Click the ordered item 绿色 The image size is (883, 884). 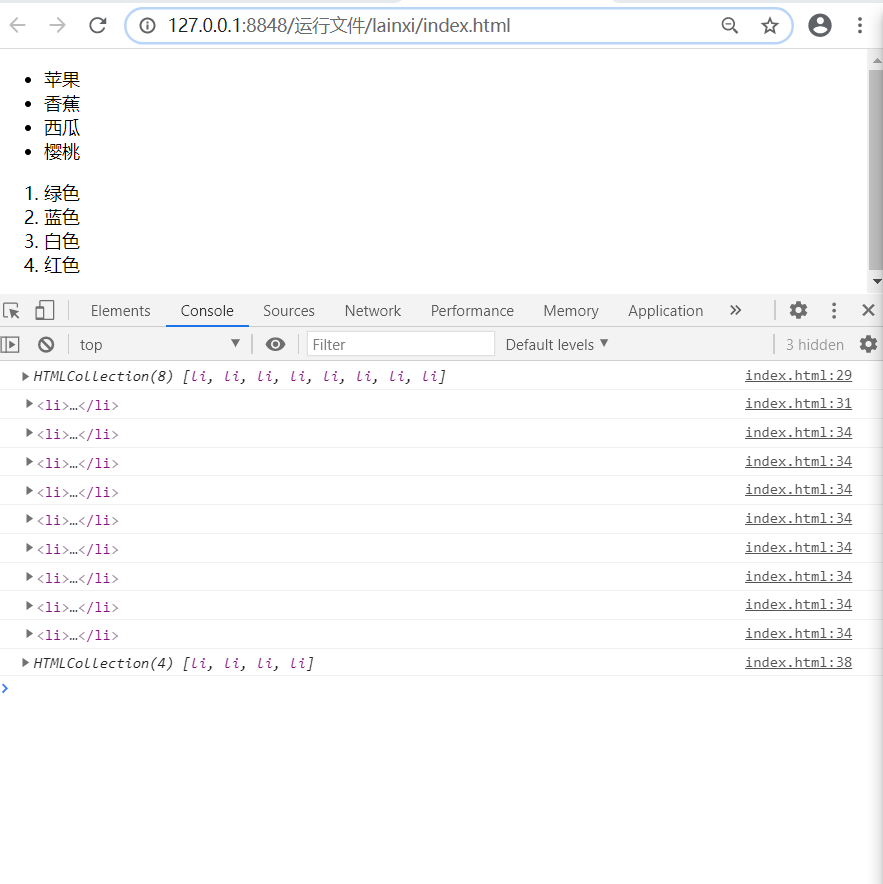(62, 193)
